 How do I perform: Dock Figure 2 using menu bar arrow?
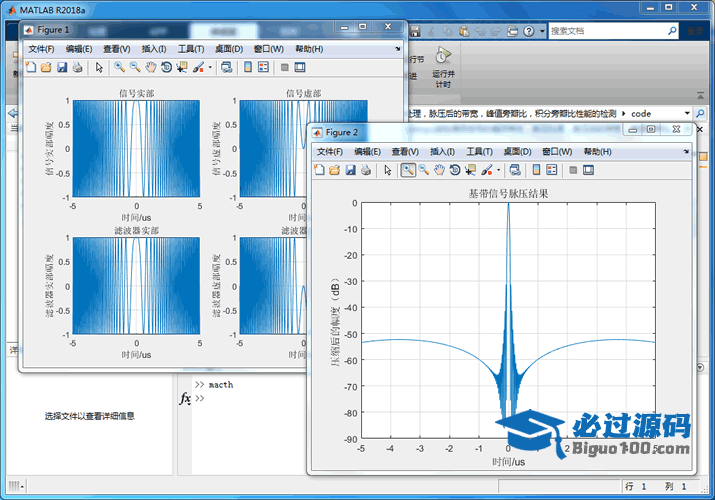tap(686, 151)
